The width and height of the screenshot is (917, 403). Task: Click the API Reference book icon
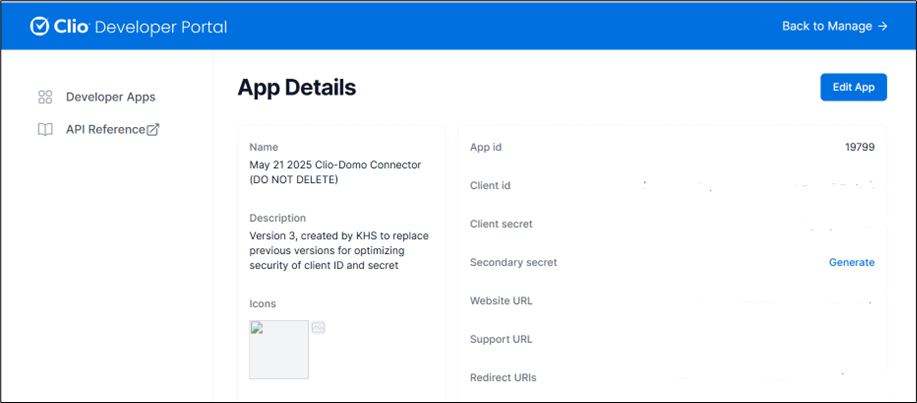point(45,130)
